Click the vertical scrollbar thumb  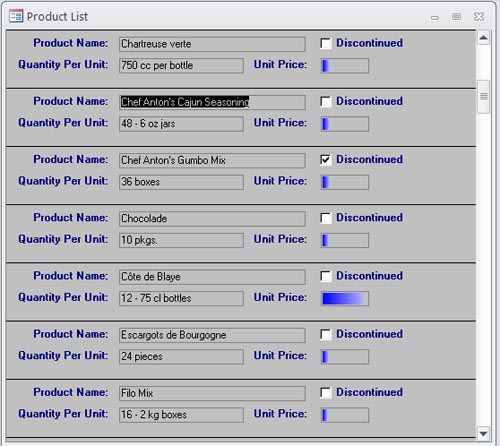click(483, 97)
